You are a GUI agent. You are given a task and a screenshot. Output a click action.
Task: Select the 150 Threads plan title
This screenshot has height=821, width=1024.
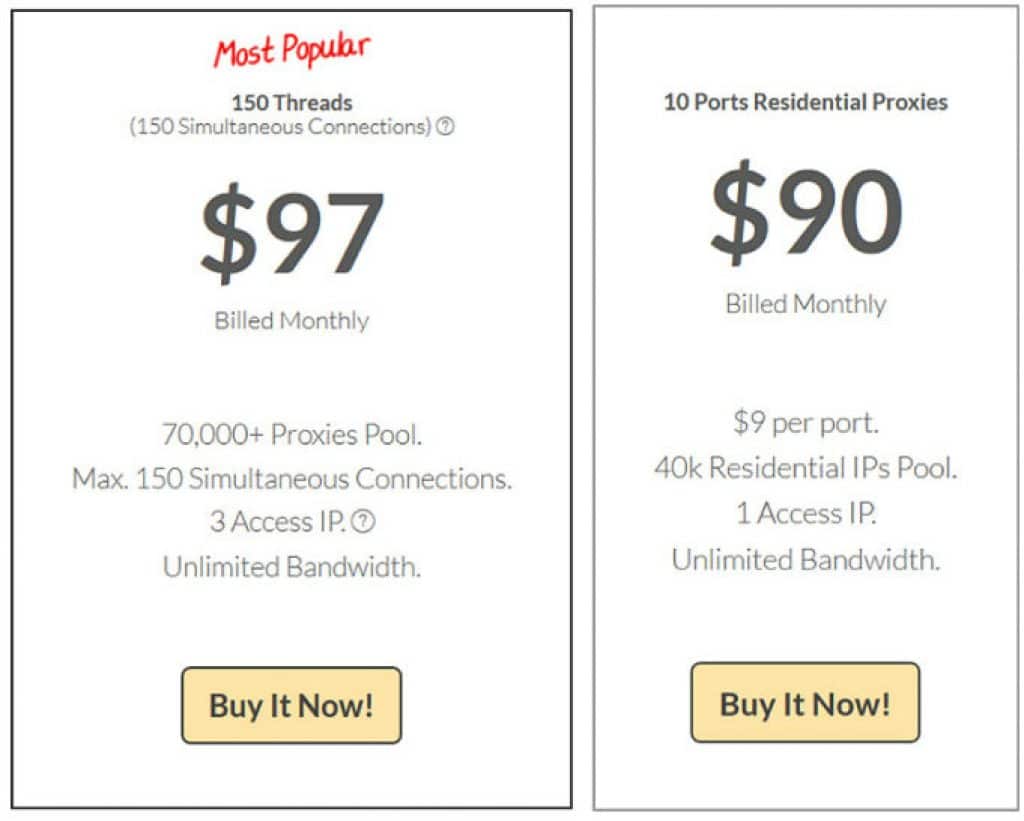click(x=292, y=103)
